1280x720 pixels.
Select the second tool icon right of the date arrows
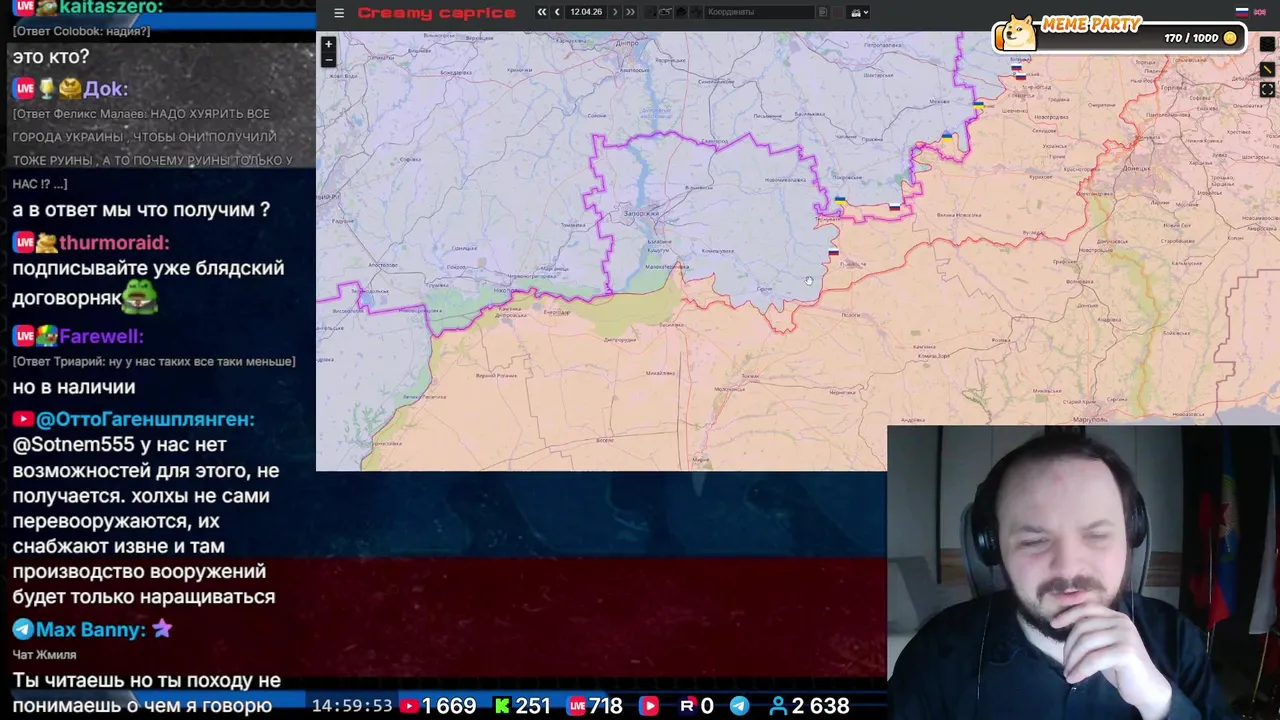pos(665,12)
